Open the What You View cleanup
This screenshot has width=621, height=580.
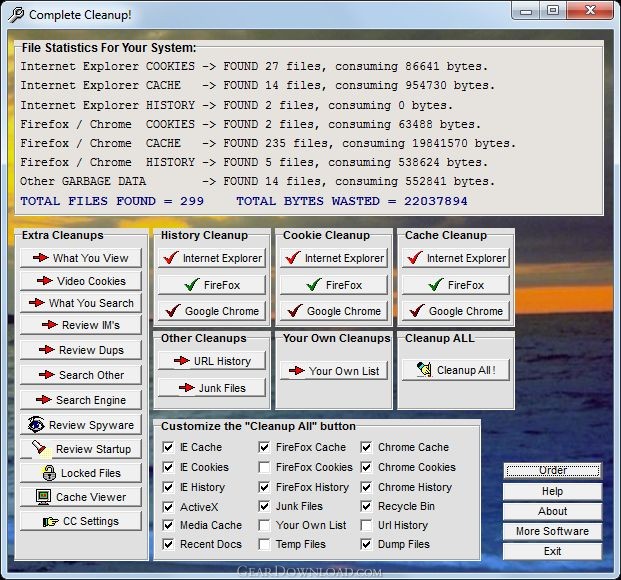click(81, 258)
